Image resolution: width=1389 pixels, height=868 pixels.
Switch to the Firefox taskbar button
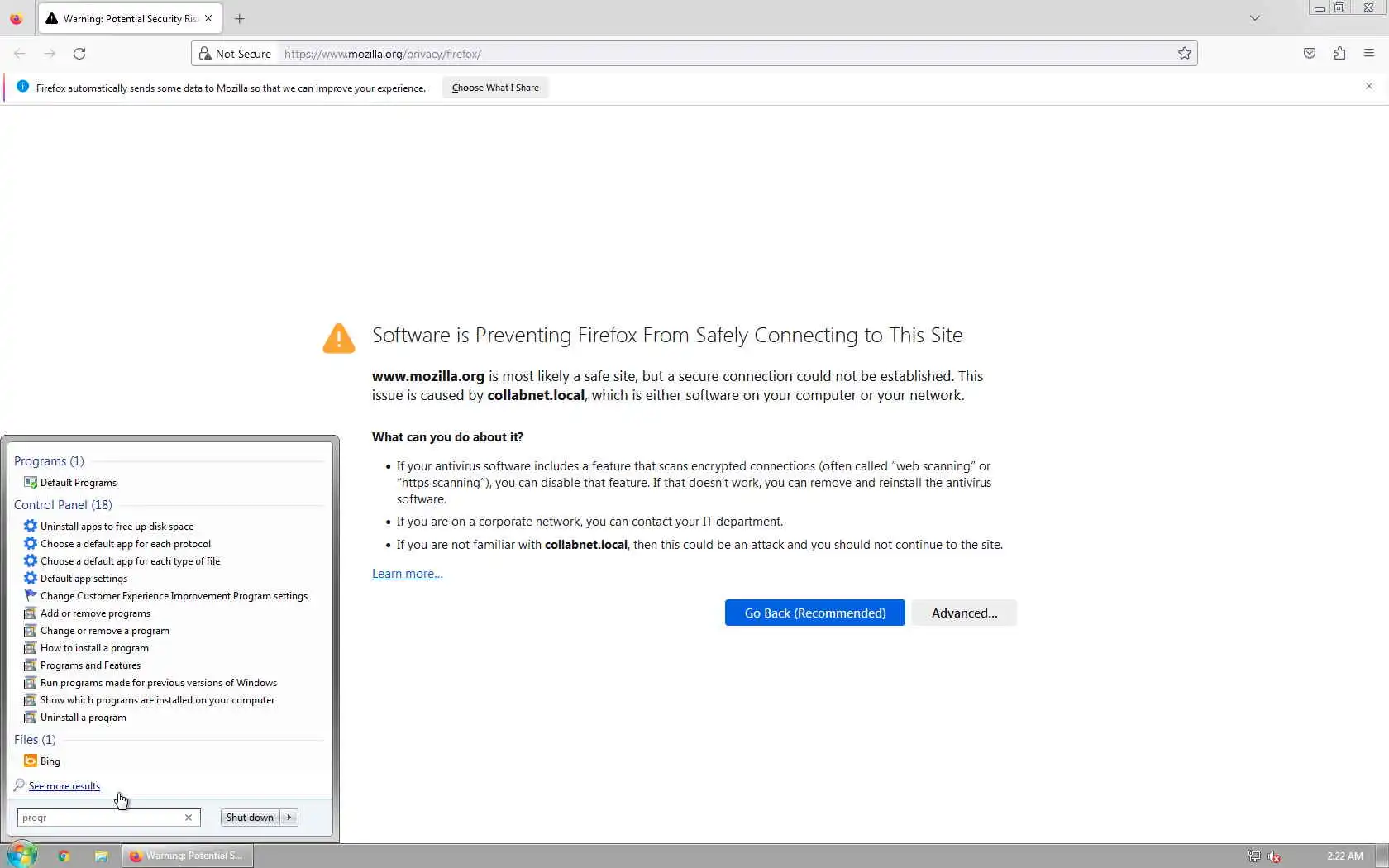tap(189, 856)
